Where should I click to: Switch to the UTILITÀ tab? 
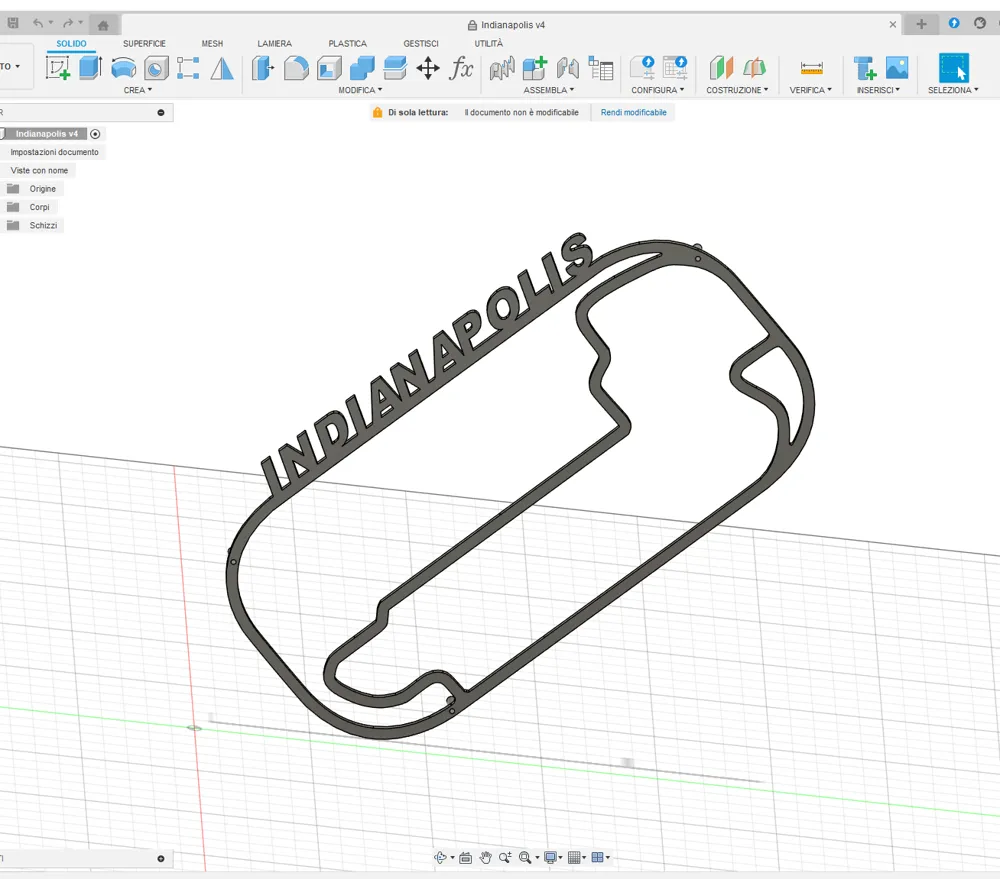point(489,43)
